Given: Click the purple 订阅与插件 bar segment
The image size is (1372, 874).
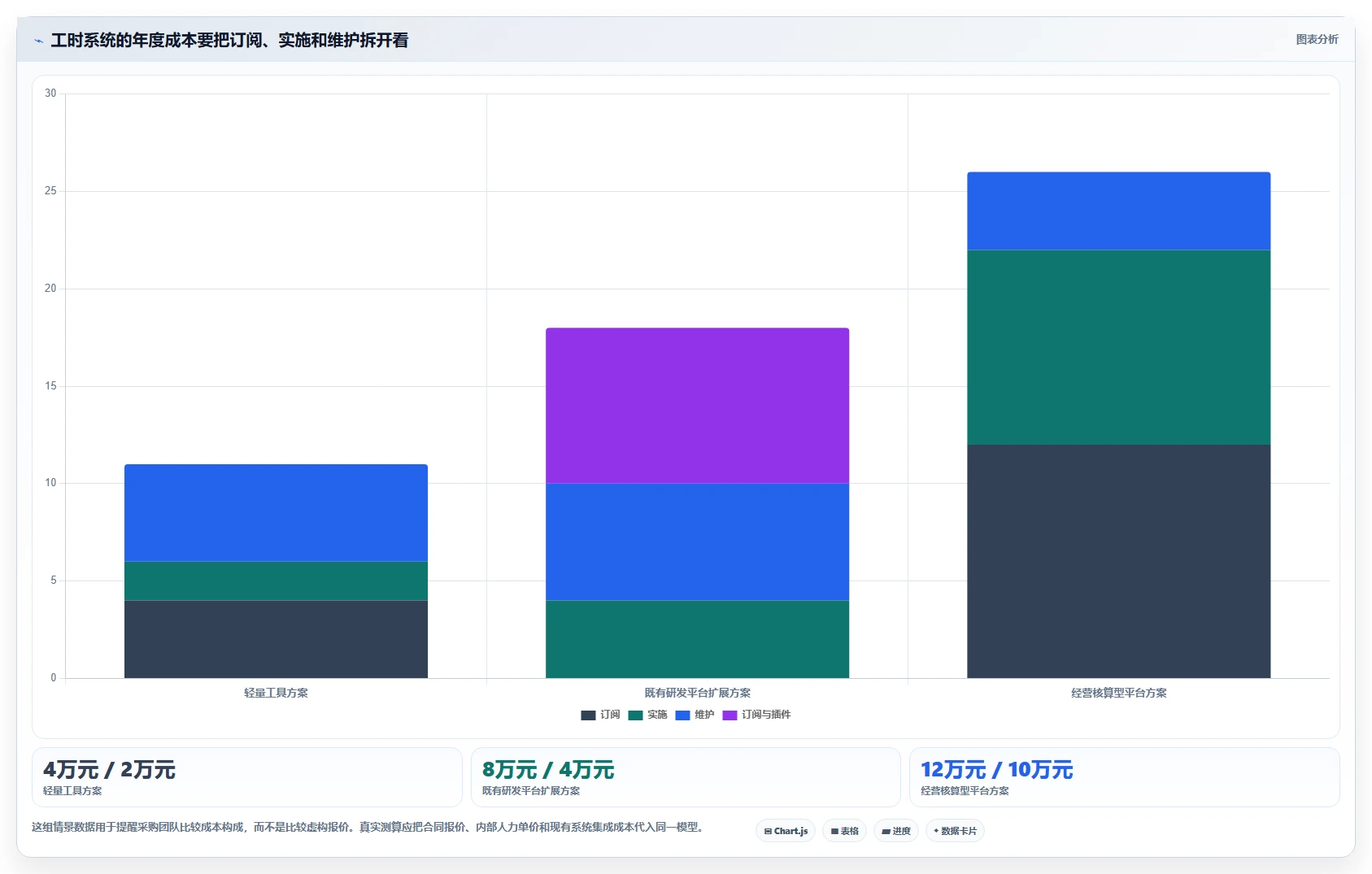Looking at the screenshot, I should pos(697,406).
